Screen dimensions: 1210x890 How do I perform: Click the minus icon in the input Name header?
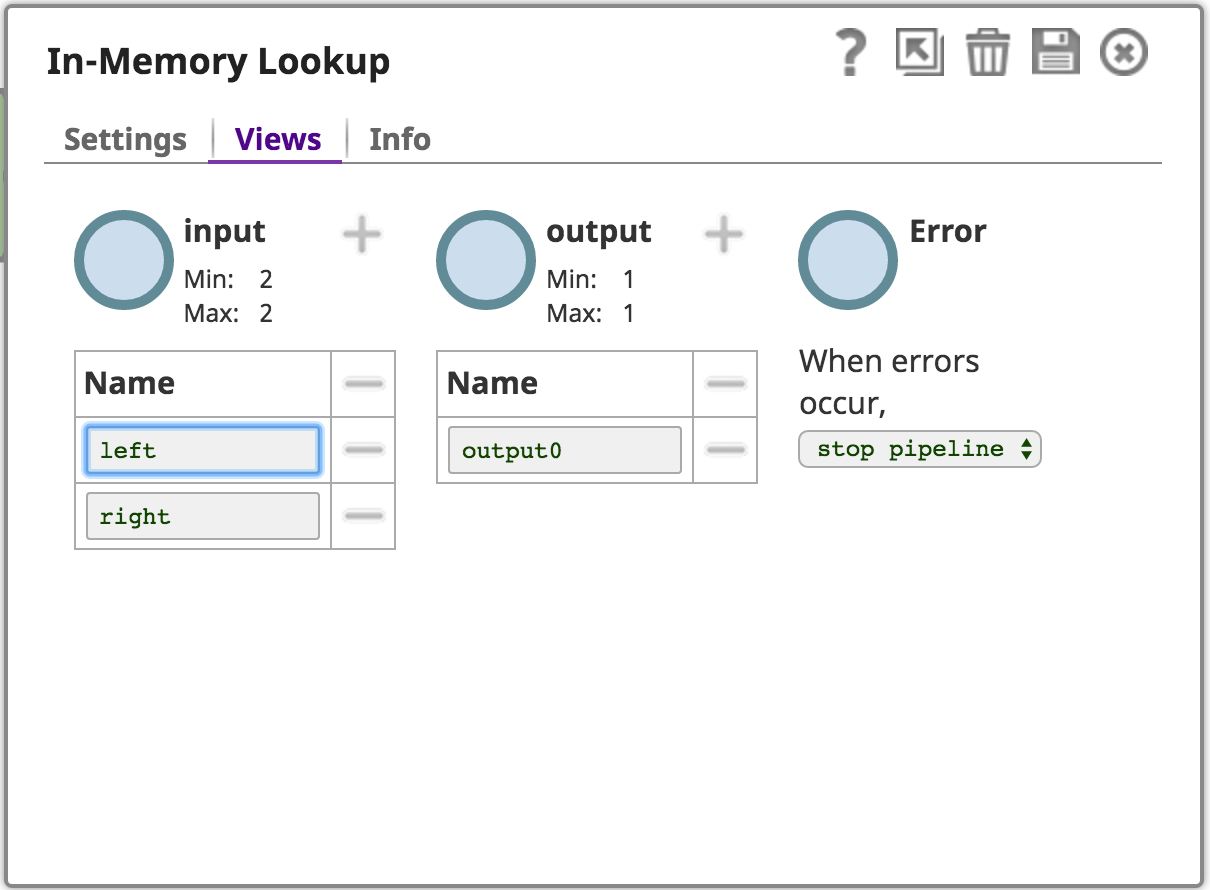(363, 384)
